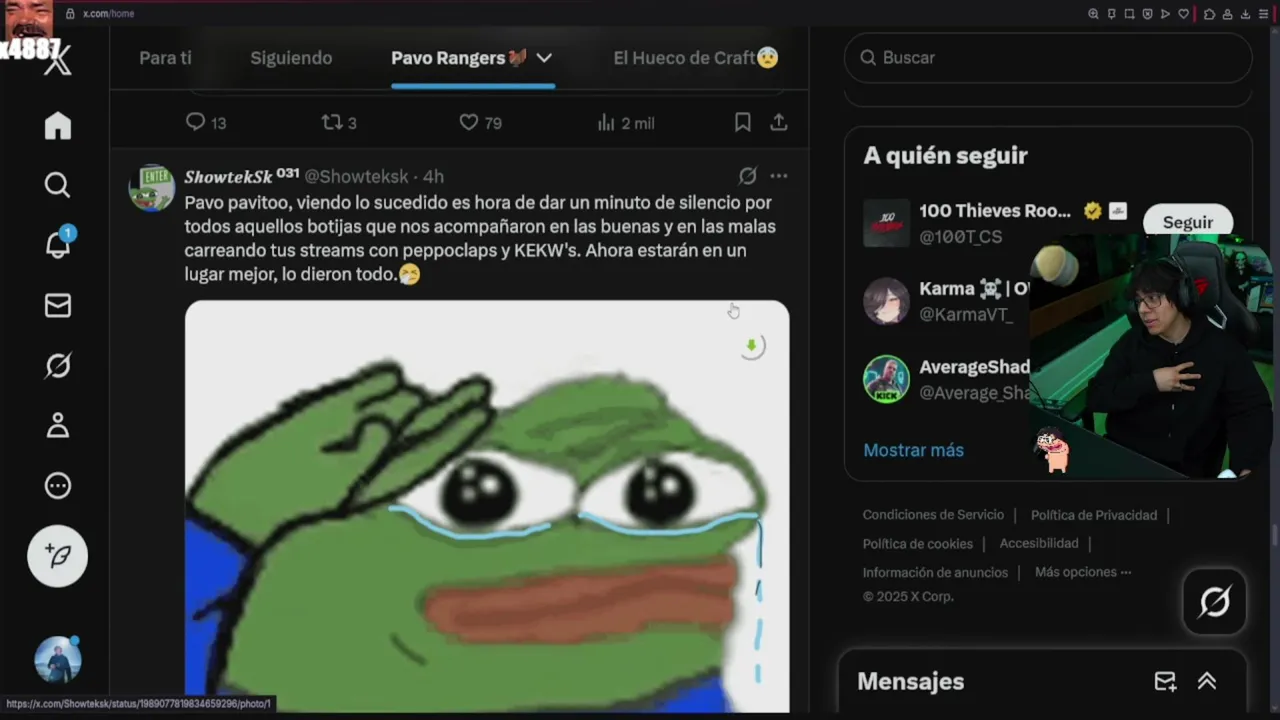Click the Mostrar más link
The width and height of the screenshot is (1280, 720).
[913, 450]
